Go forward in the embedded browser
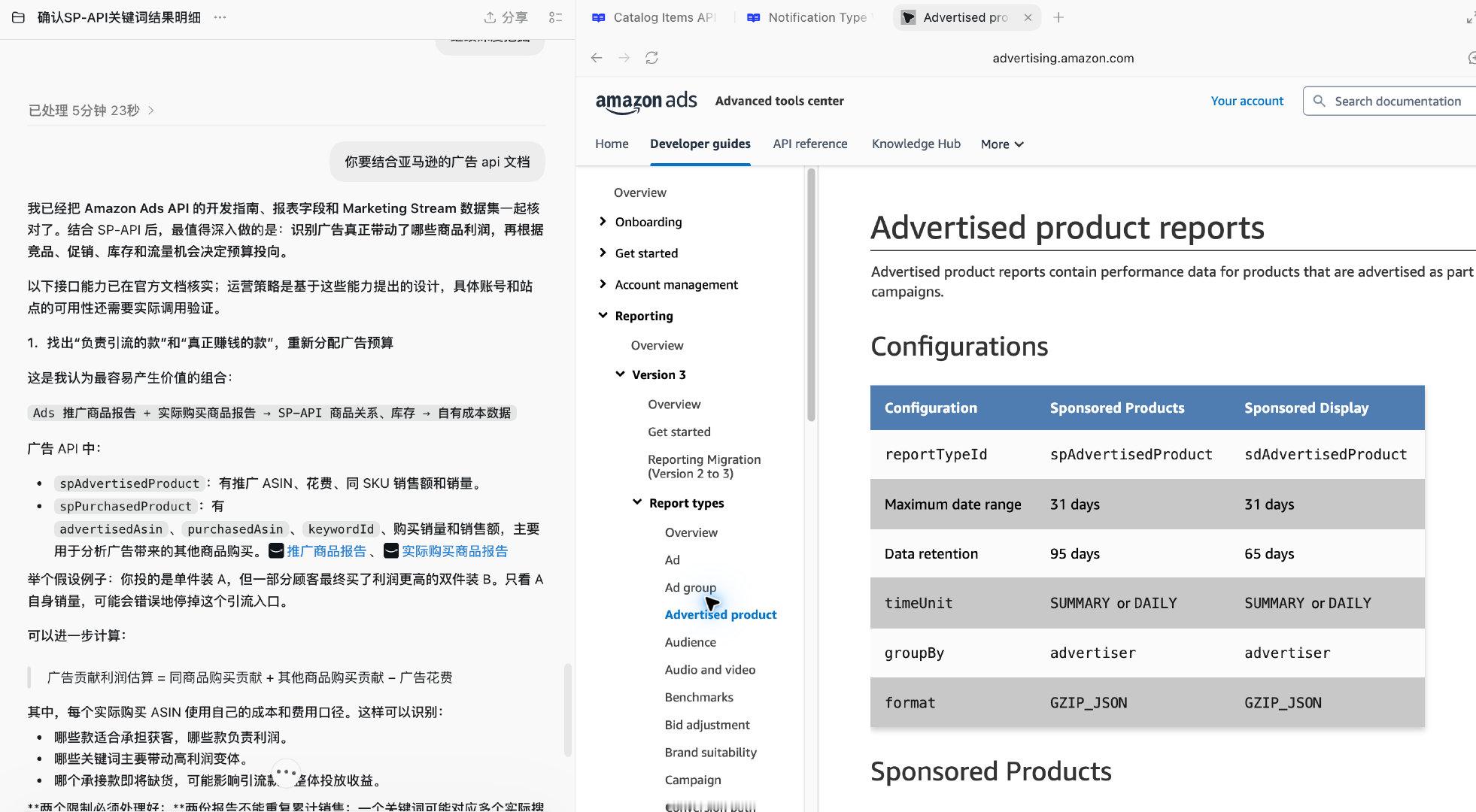This screenshot has width=1476, height=812. pyautogui.click(x=624, y=58)
